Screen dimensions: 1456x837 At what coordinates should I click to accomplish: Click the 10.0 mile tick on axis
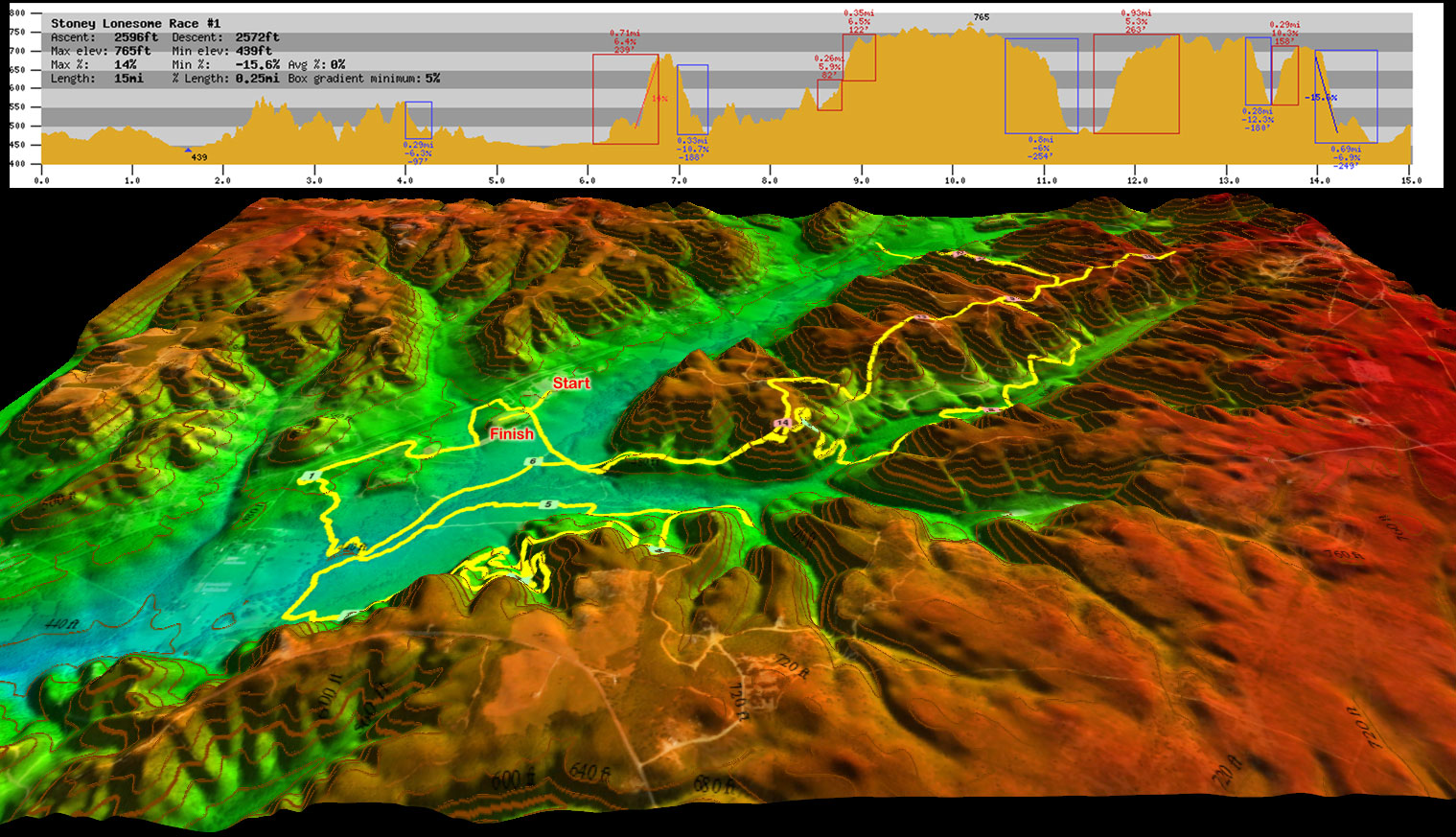[x=955, y=180]
